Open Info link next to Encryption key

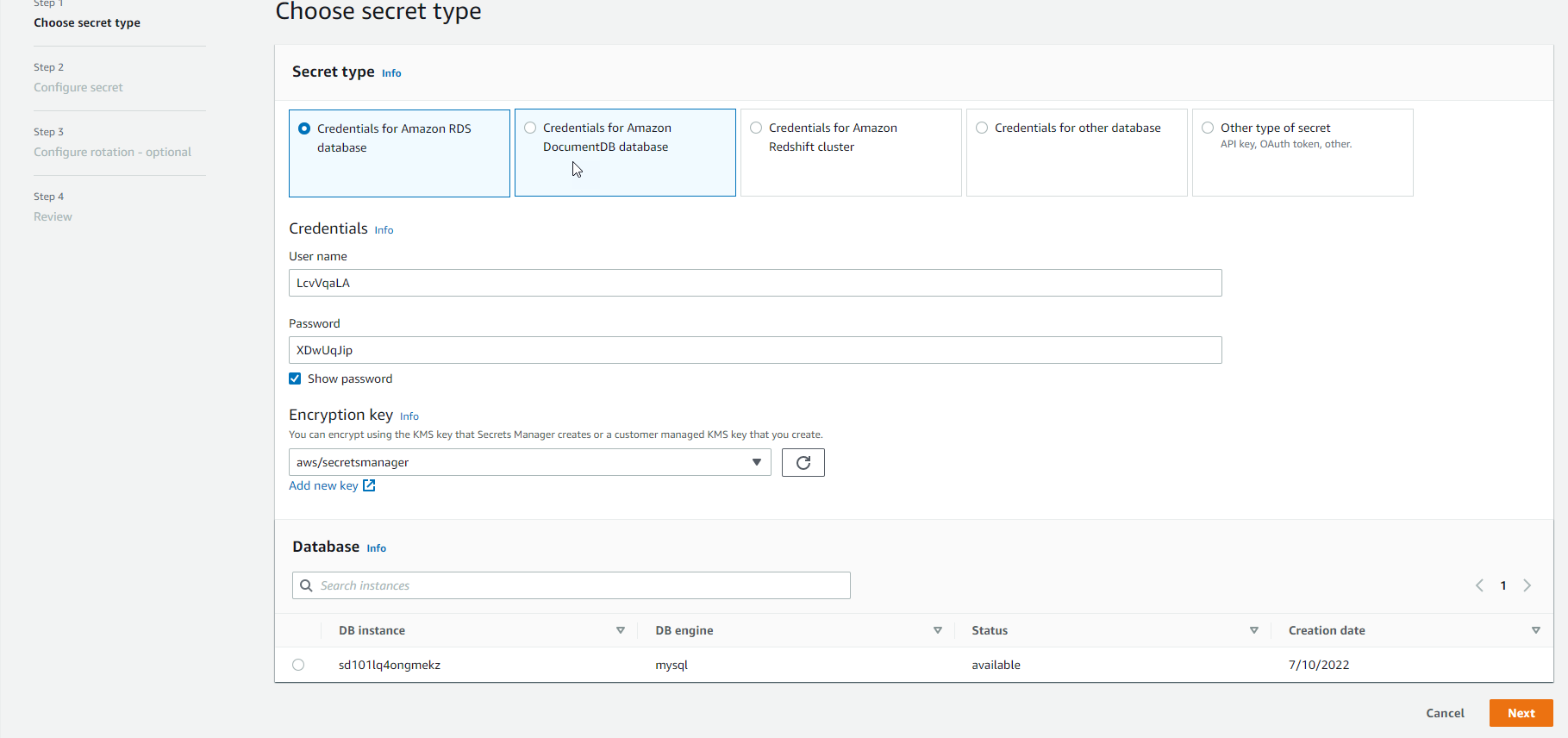(x=409, y=416)
